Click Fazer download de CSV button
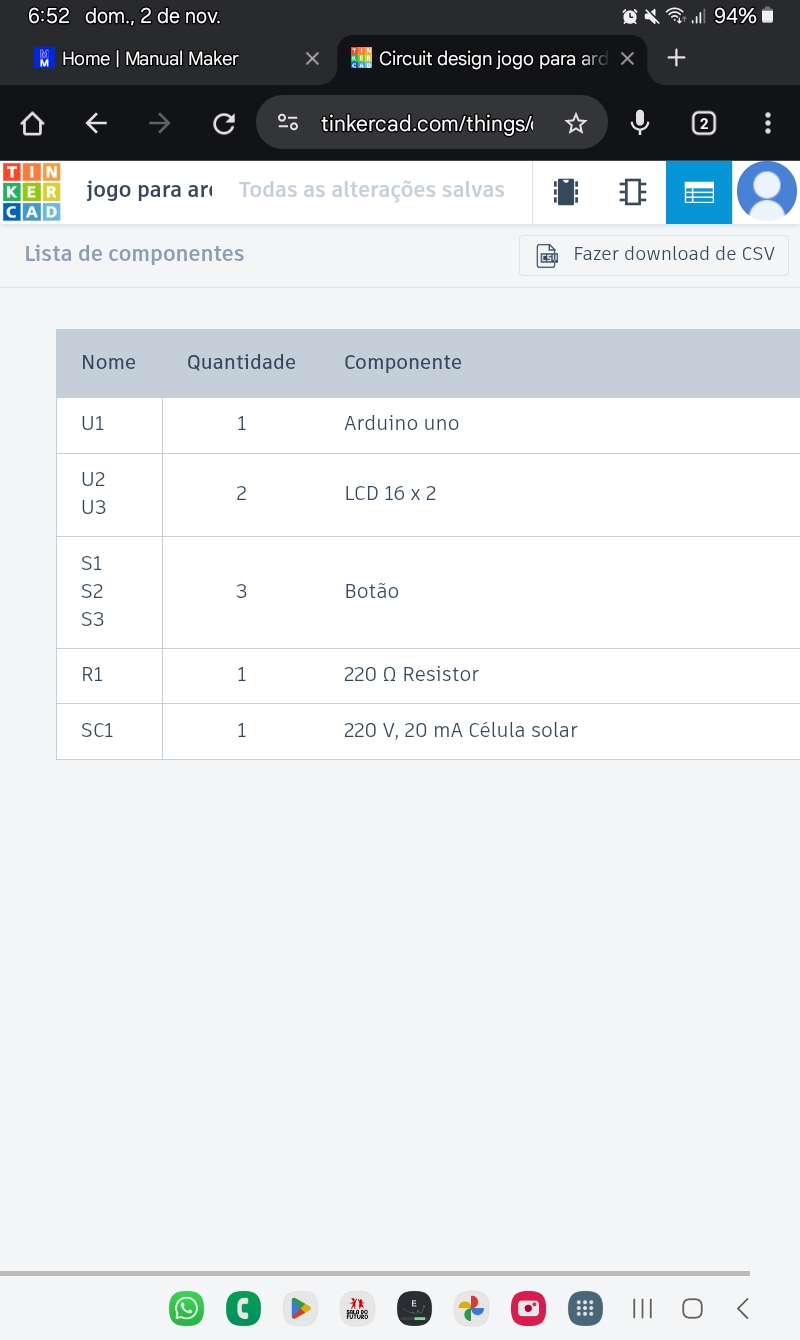Screen dimensions: 800x1340 pos(654,254)
